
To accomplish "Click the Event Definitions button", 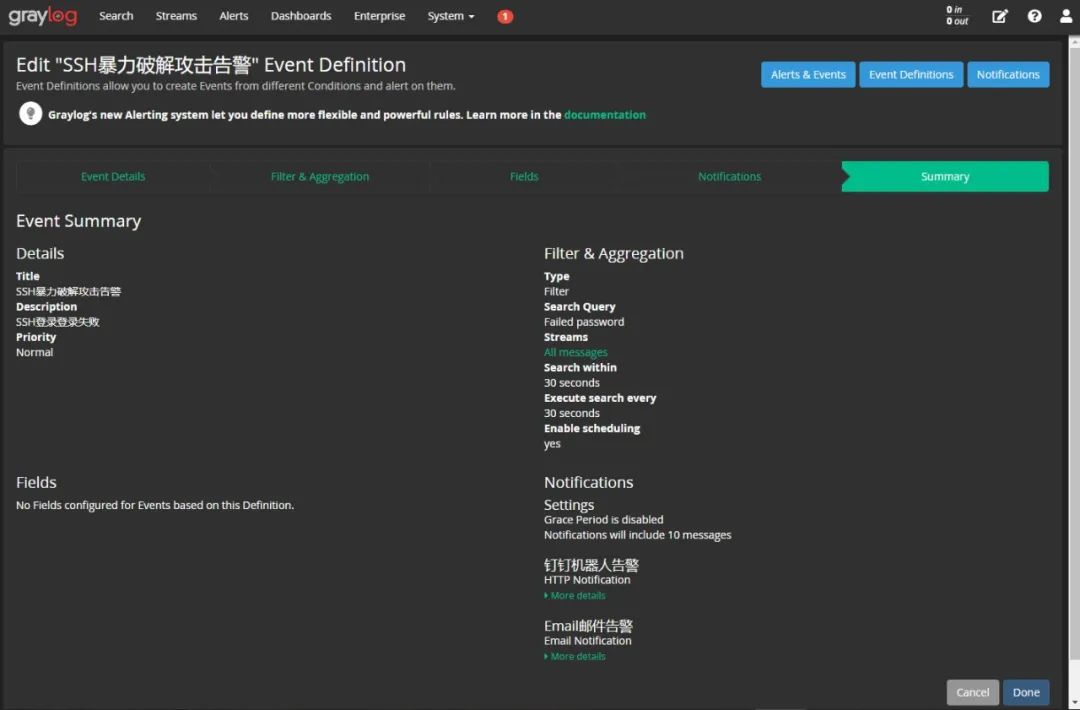I will 911,74.
